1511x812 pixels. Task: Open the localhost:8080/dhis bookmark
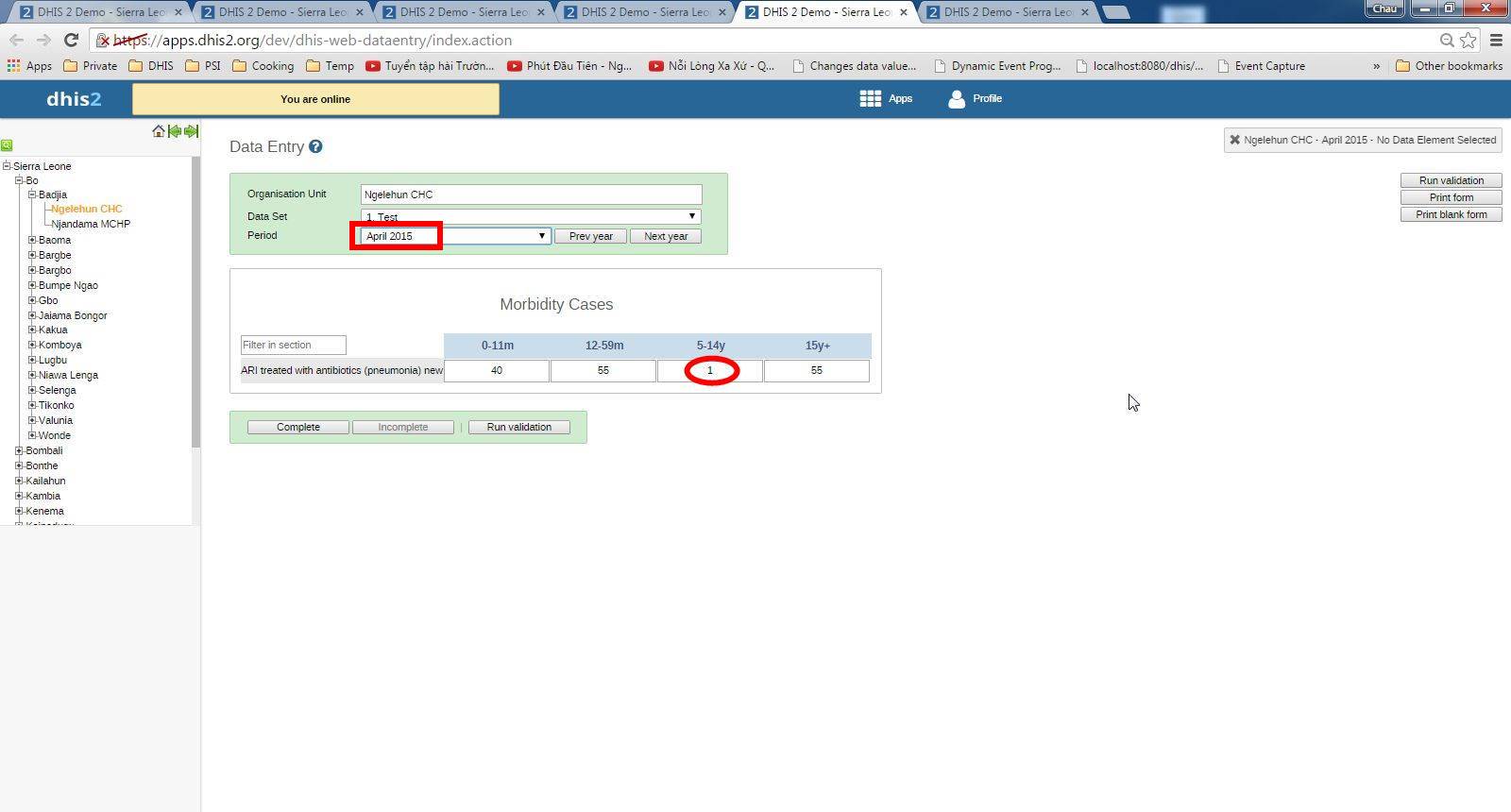(1140, 66)
